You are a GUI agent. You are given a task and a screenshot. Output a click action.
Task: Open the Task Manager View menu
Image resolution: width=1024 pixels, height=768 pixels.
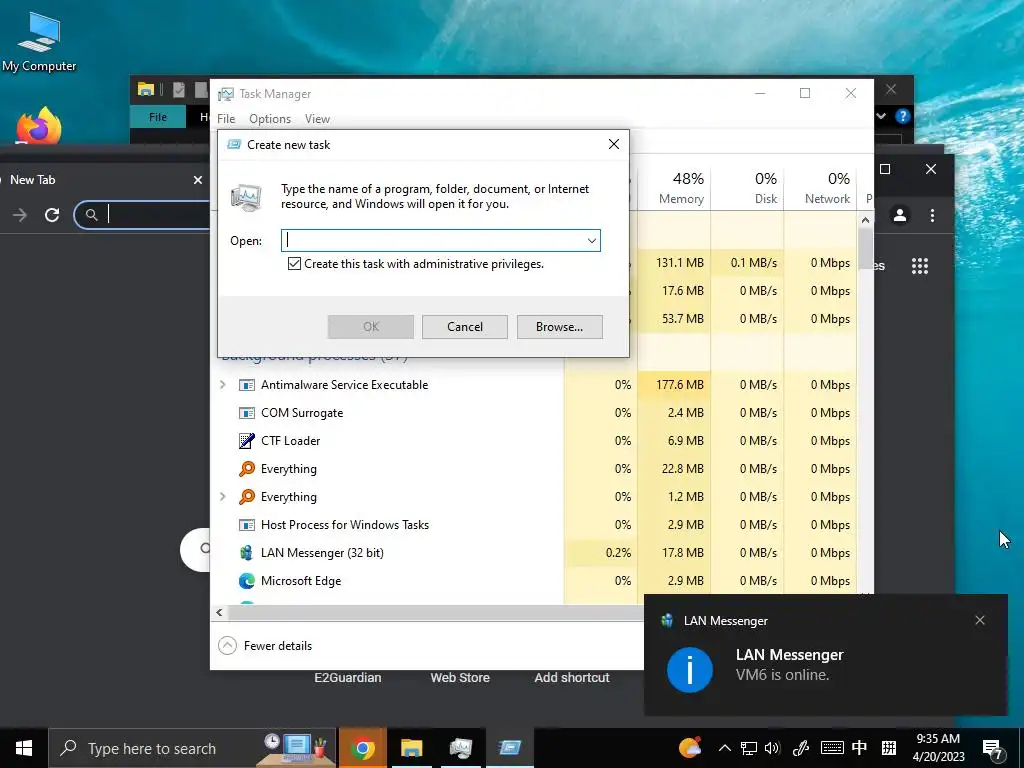[317, 119]
